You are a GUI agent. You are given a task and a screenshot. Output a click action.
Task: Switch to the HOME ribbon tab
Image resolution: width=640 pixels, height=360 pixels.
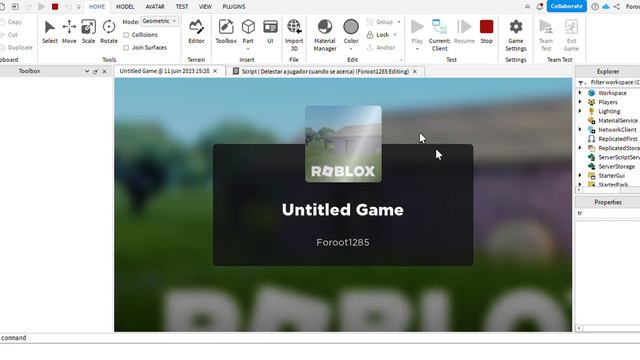(x=97, y=7)
